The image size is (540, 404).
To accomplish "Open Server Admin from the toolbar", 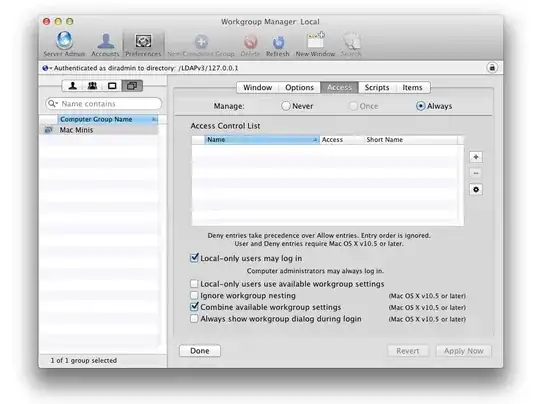I will click(x=64, y=43).
